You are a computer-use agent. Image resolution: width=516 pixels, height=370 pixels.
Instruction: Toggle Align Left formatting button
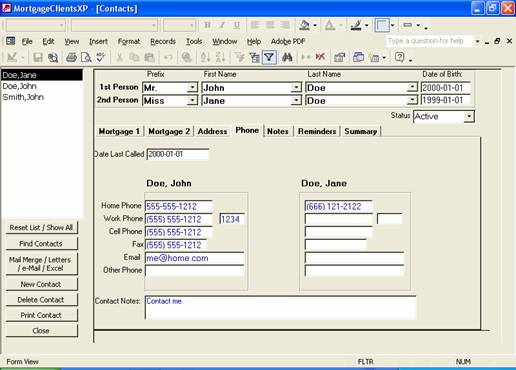(255, 25)
